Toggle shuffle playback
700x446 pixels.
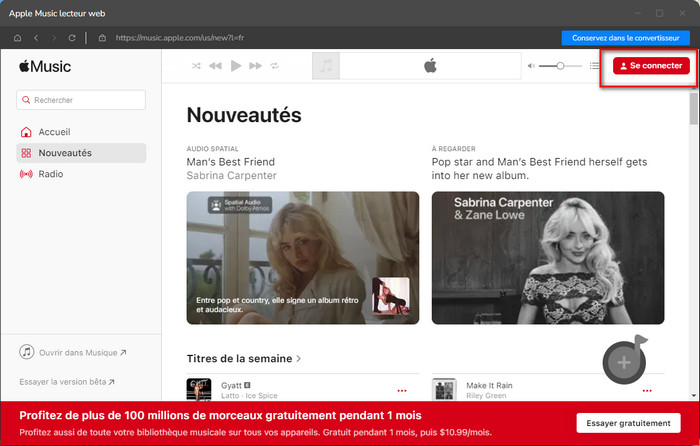tap(196, 66)
